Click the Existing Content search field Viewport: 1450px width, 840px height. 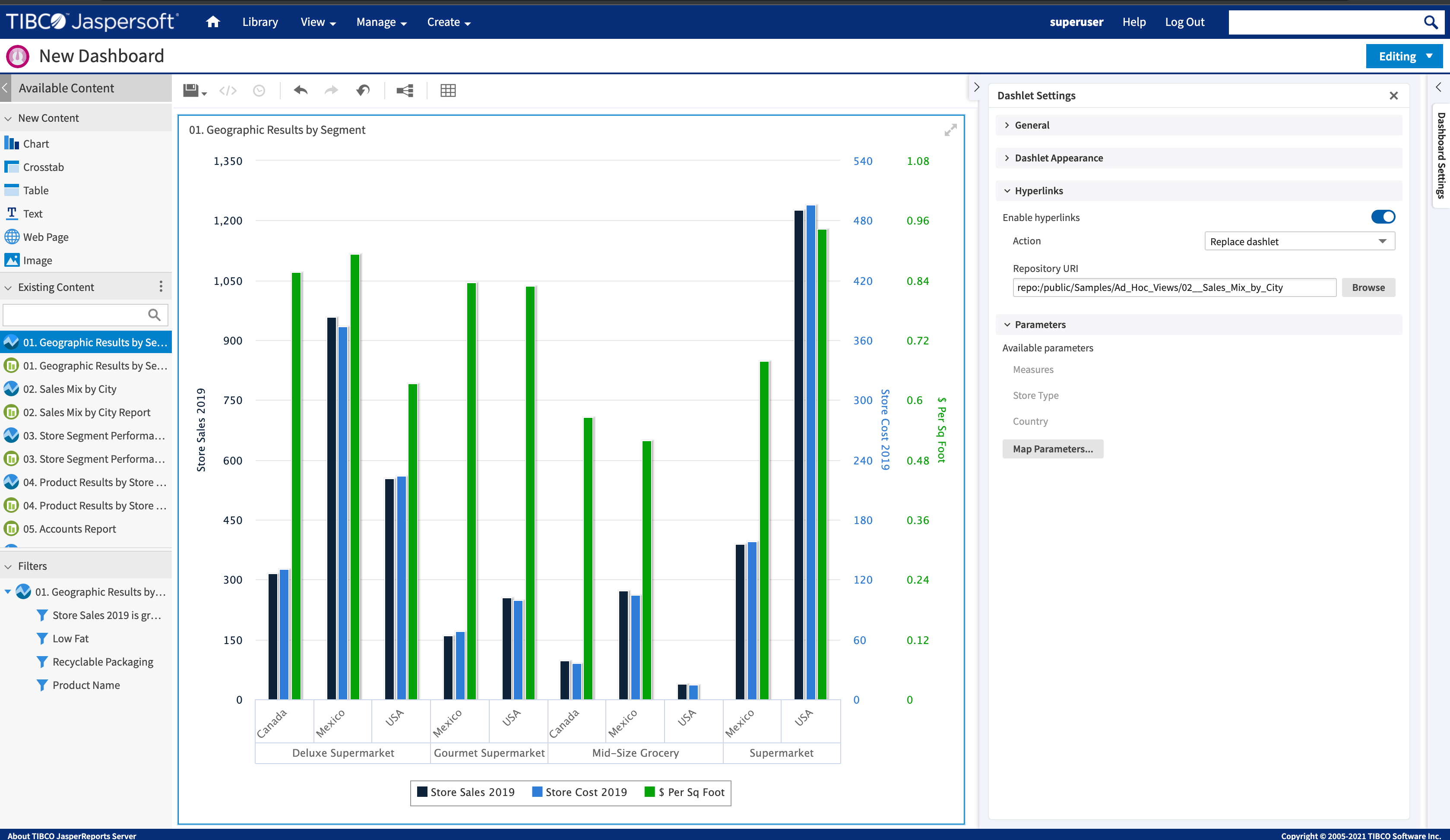pos(85,315)
